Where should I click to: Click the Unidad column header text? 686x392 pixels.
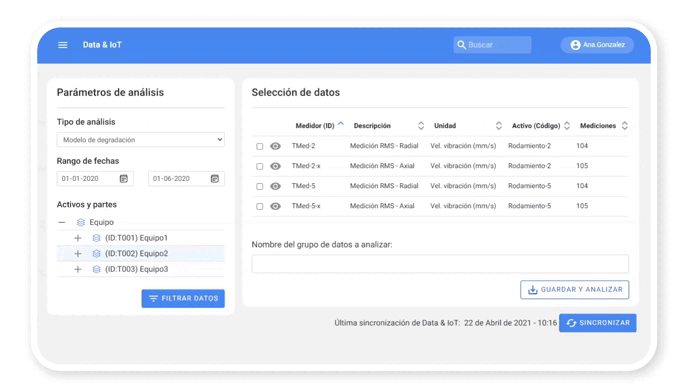445,126
